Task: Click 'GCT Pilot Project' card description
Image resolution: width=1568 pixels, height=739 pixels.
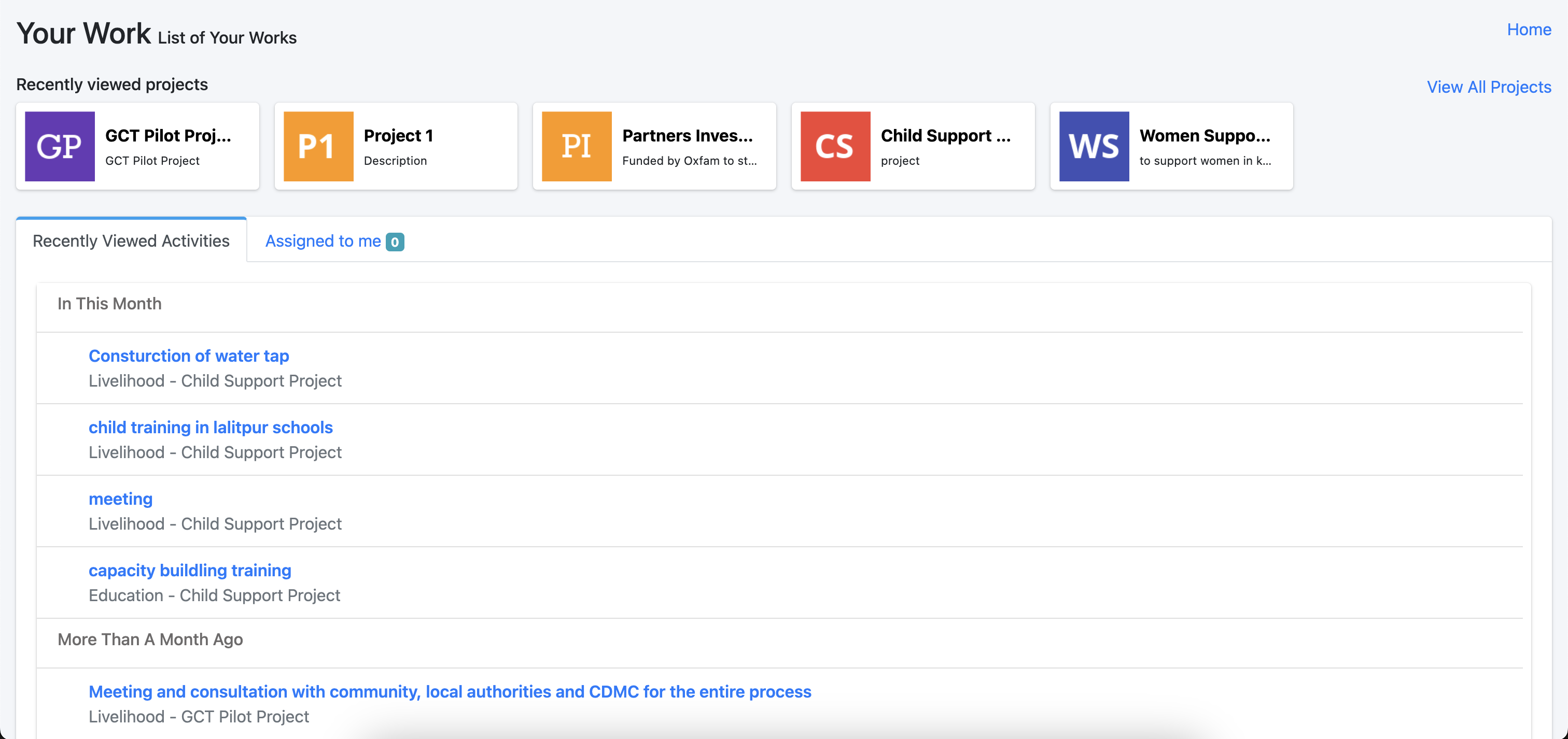Action: pyautogui.click(x=152, y=161)
